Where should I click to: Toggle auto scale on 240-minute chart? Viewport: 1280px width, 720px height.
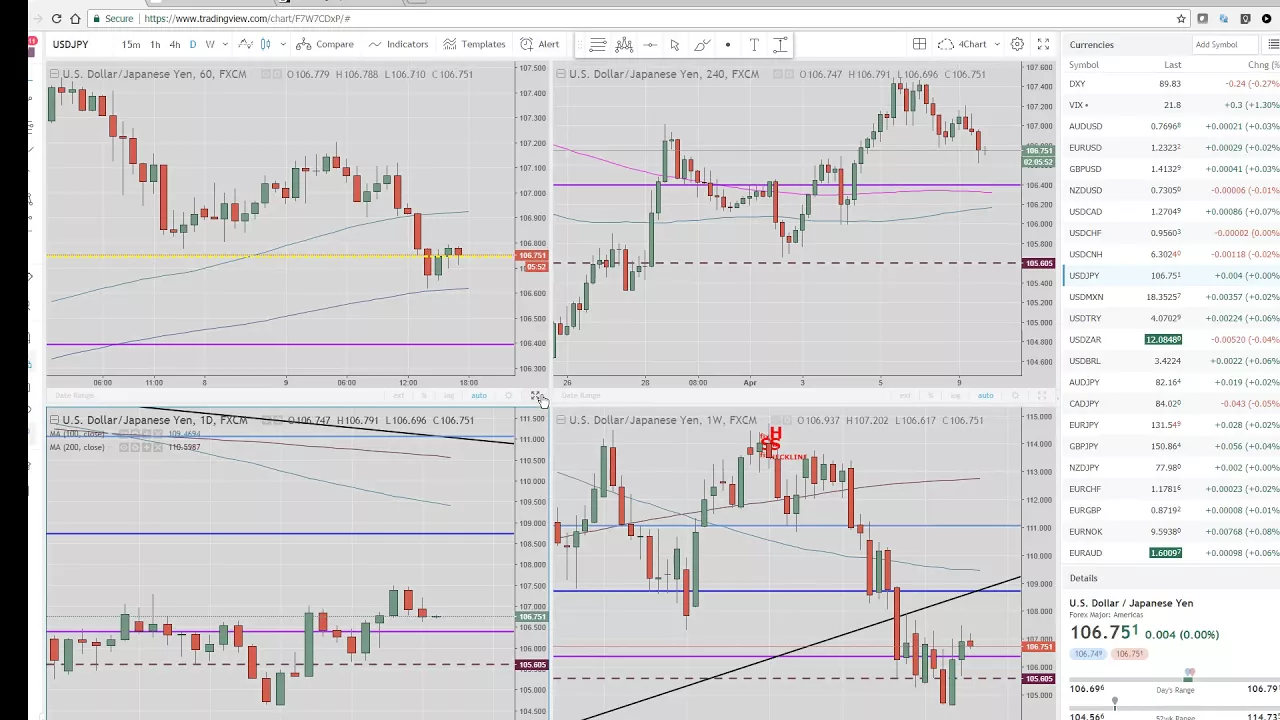click(985, 396)
